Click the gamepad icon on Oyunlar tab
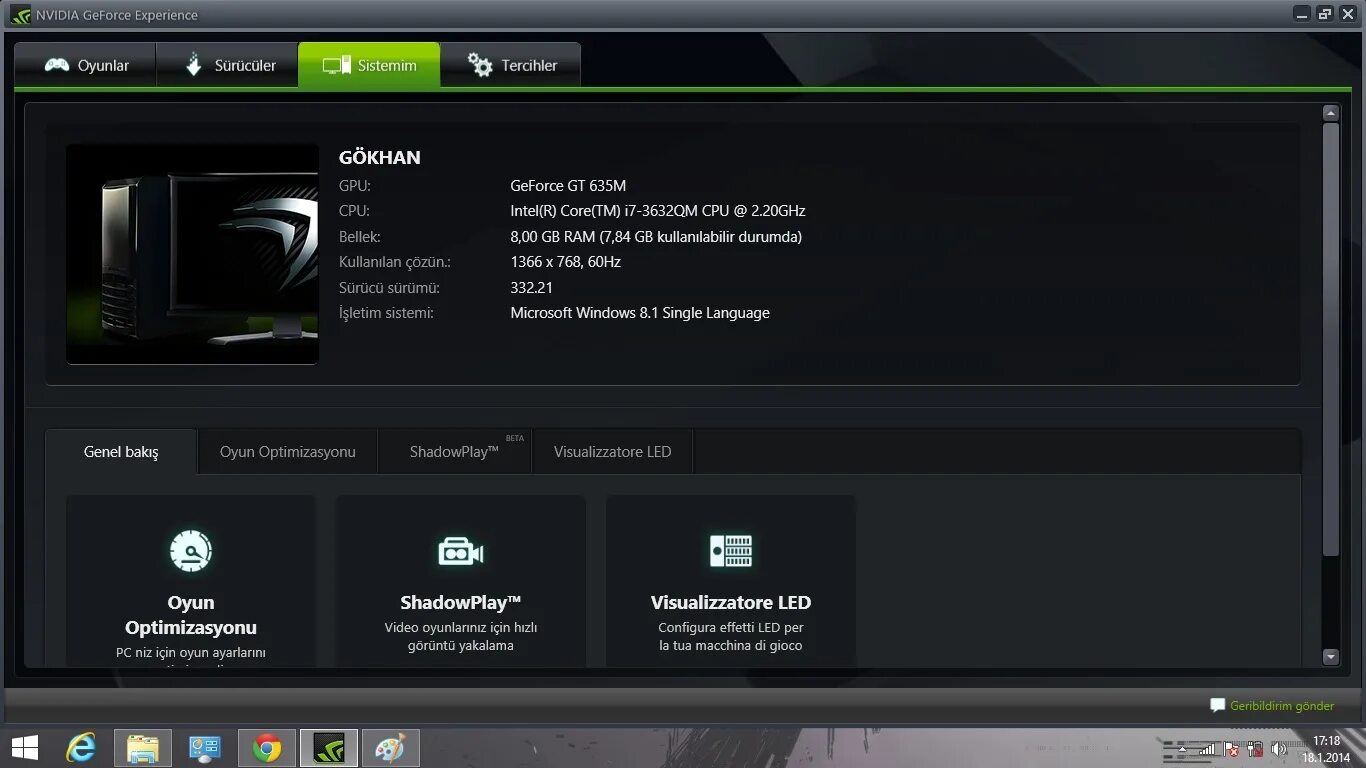 click(57, 65)
